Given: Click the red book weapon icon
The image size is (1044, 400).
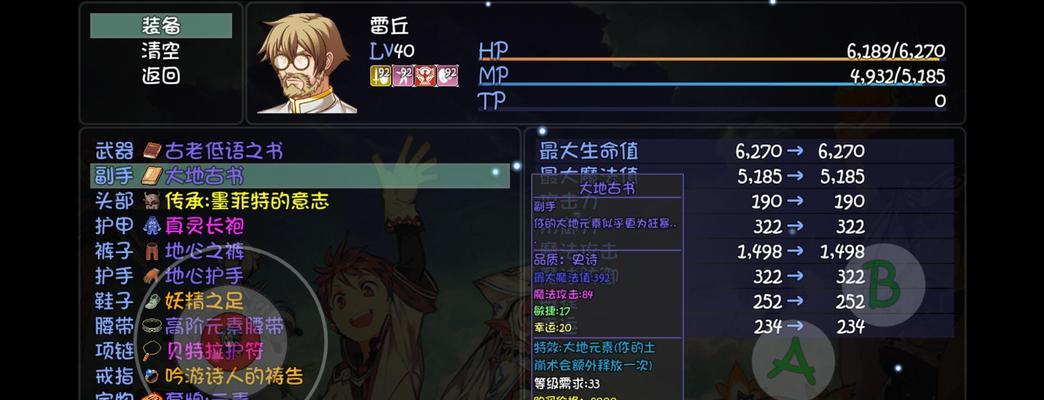Looking at the screenshot, I should [152, 151].
